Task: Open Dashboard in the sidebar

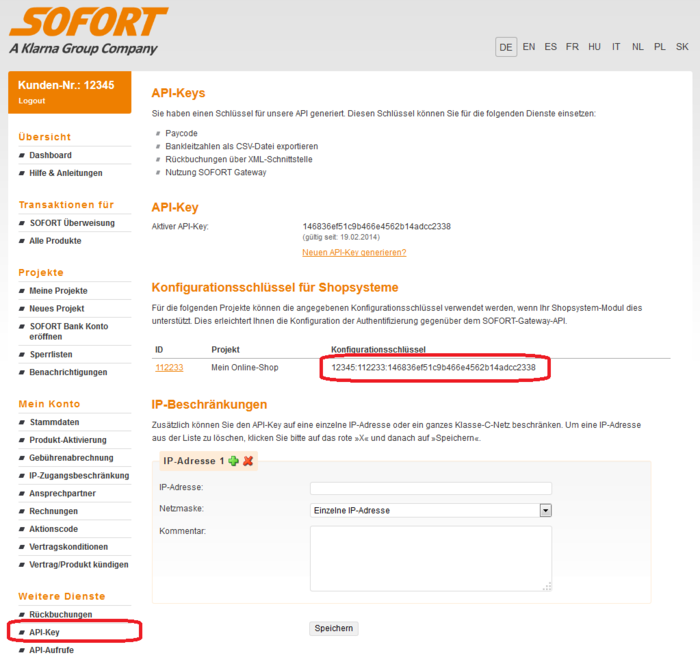Action: click(50, 155)
